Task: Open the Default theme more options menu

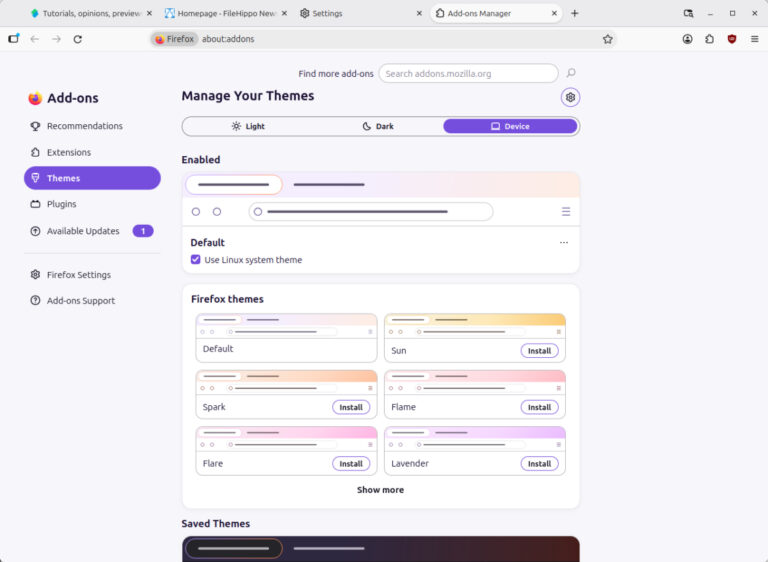Action: [564, 243]
